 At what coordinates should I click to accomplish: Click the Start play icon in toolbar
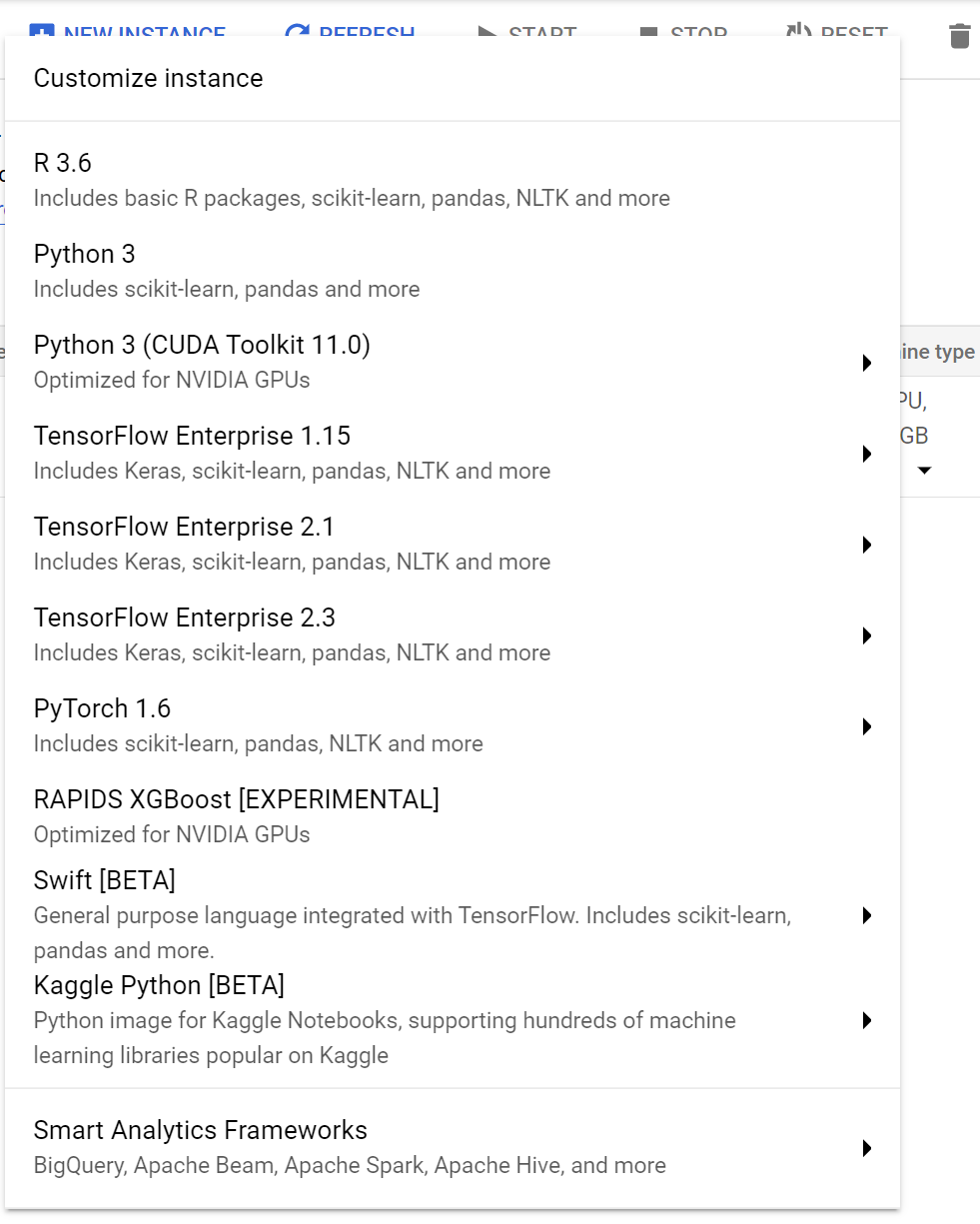(487, 33)
